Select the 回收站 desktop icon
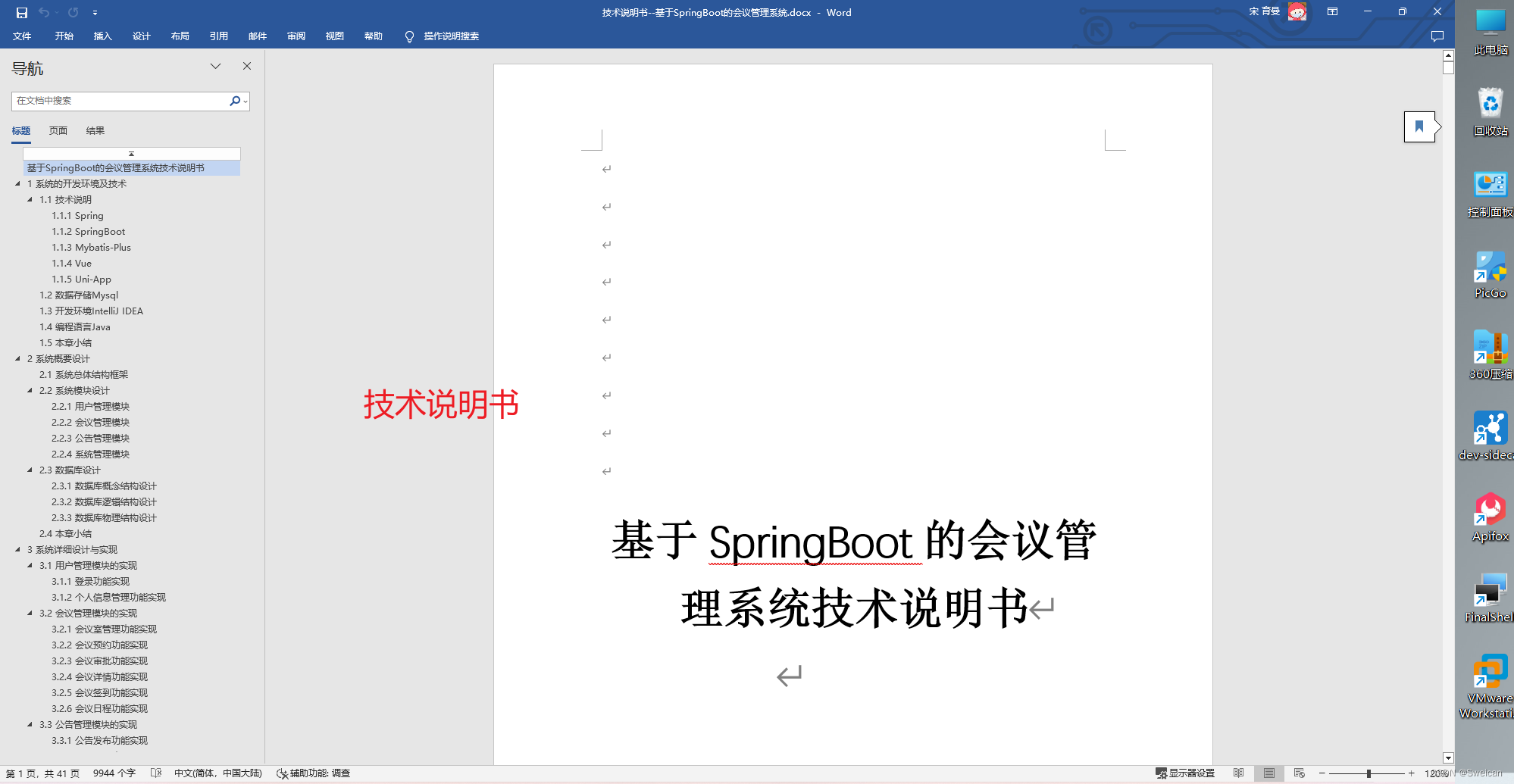 coord(1491,111)
